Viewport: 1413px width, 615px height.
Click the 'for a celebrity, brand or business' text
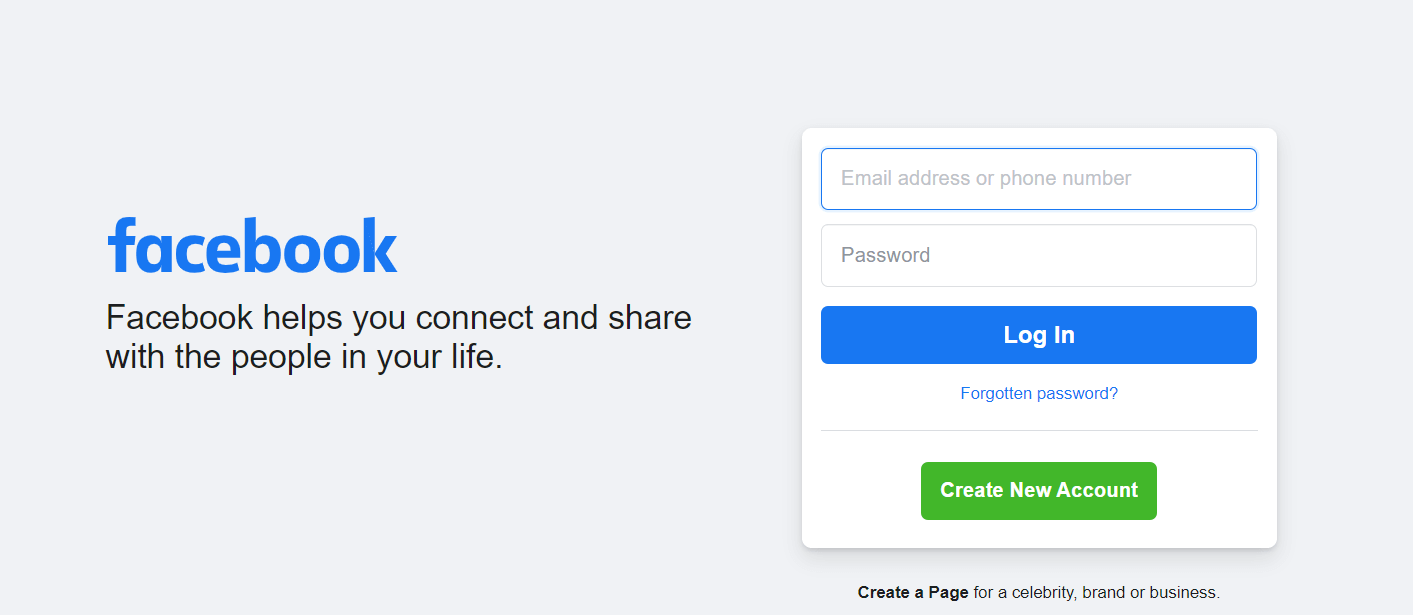(x=1096, y=593)
